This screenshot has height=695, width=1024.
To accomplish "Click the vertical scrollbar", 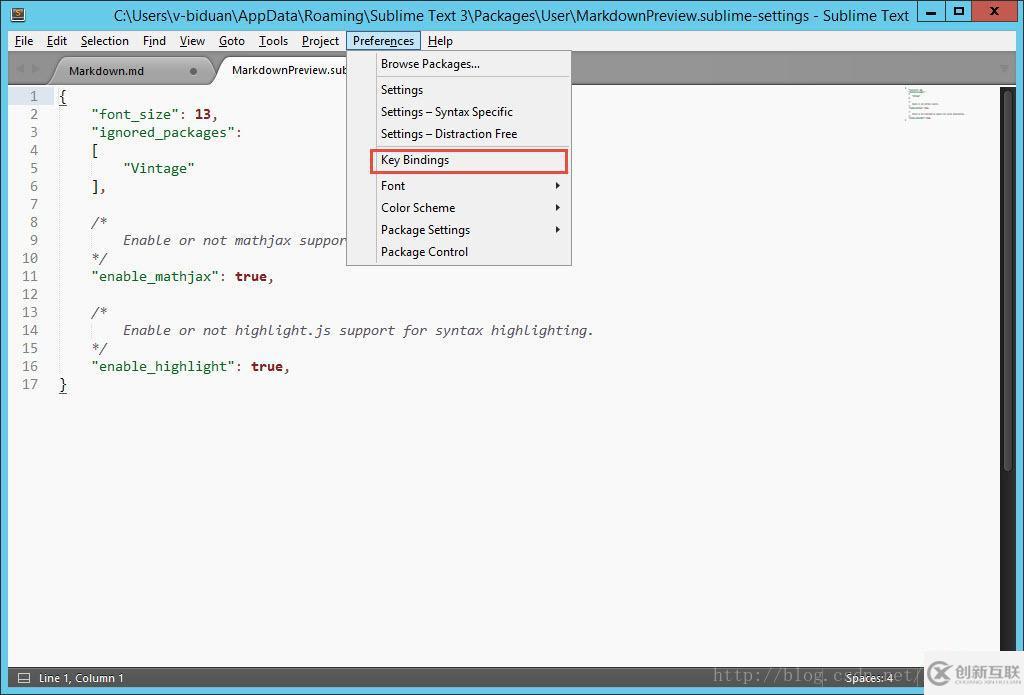I will 1008,280.
